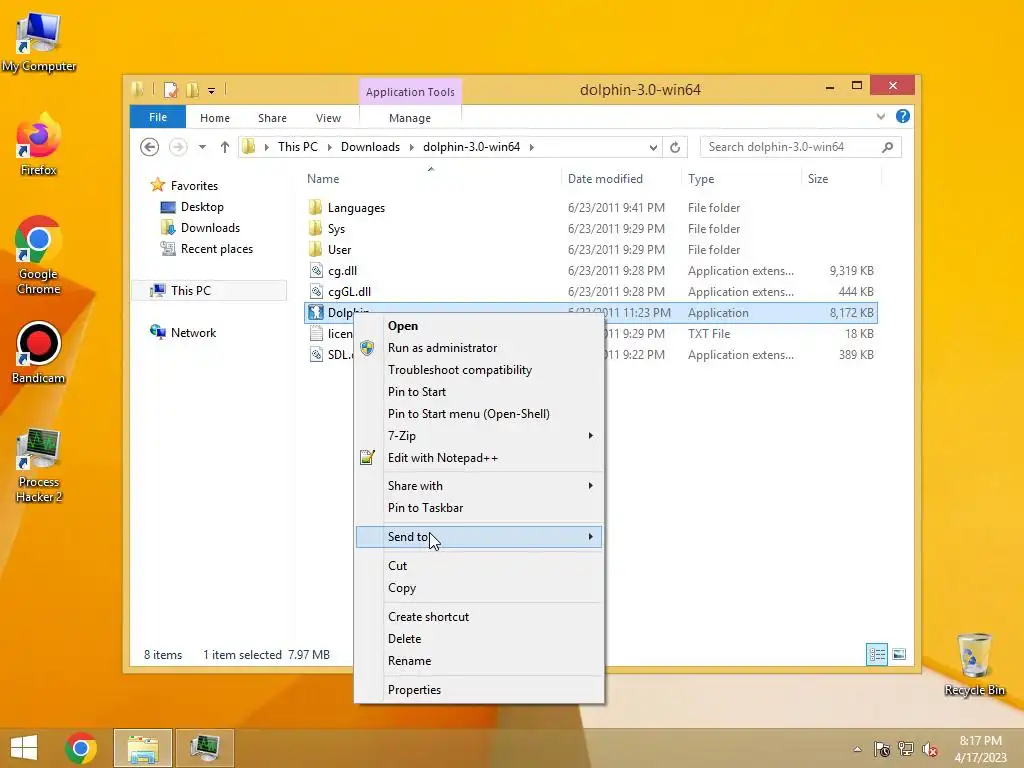Expand This PC breadcrumb arrow

(x=329, y=148)
